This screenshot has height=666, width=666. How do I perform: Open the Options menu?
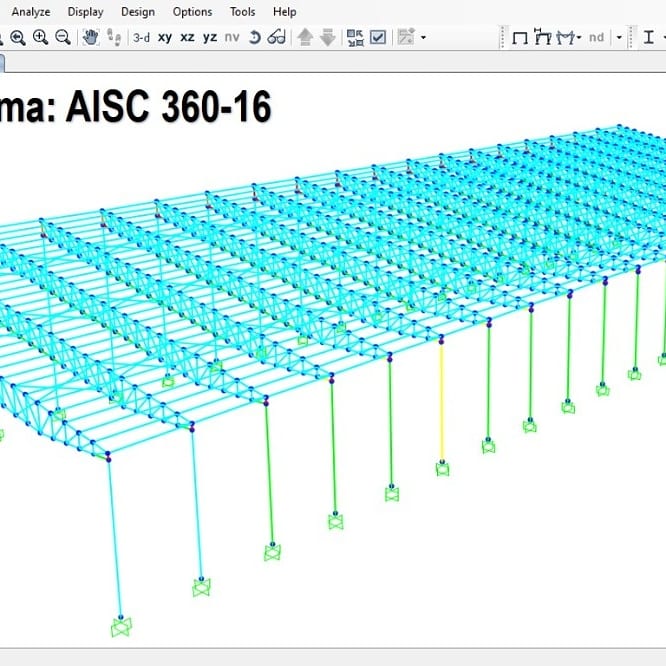pos(192,12)
